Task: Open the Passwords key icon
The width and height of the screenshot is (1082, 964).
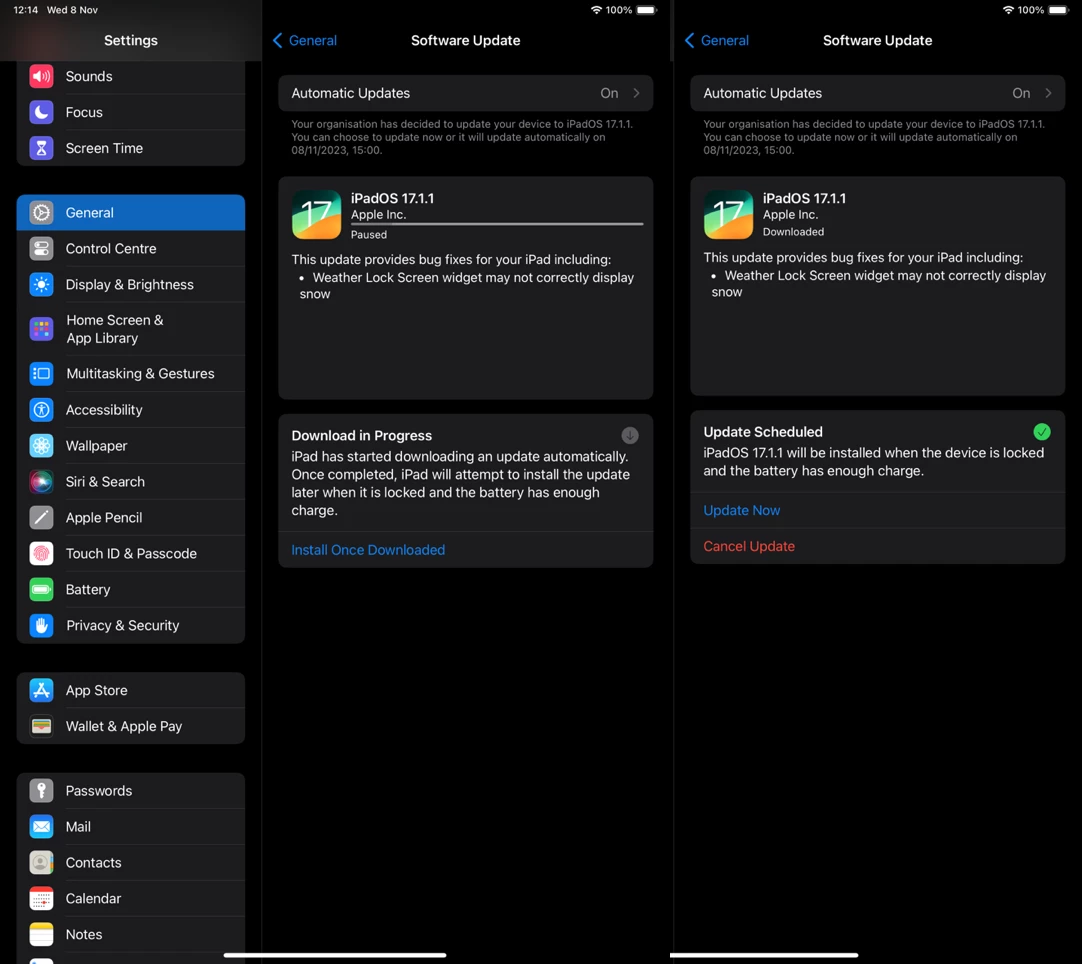Action: point(41,791)
